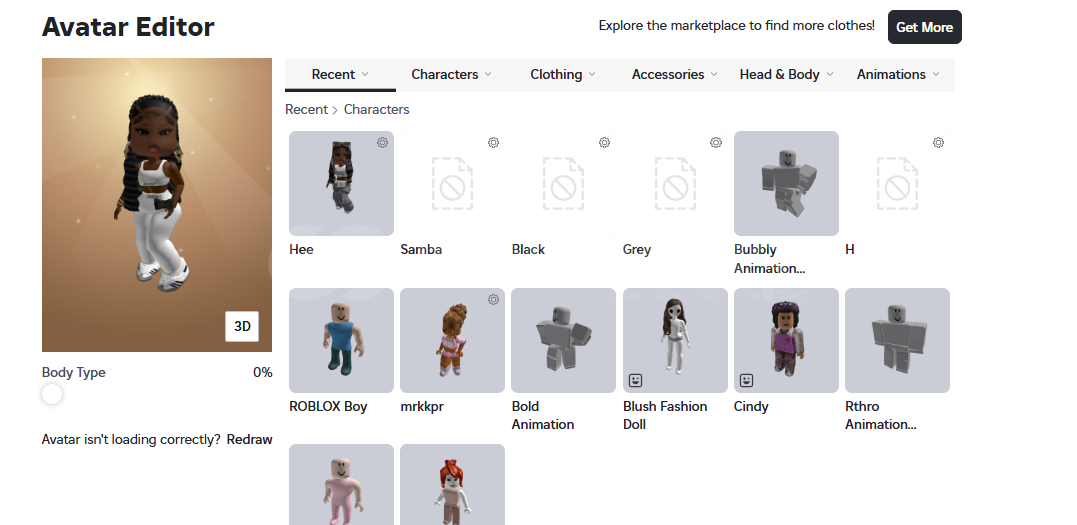The width and height of the screenshot is (1077, 525).
Task: Open the ROBLOX Boy name link
Action: pyautogui.click(x=328, y=406)
